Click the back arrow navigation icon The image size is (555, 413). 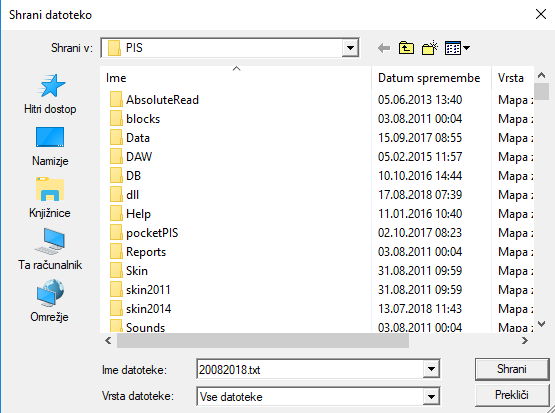384,48
